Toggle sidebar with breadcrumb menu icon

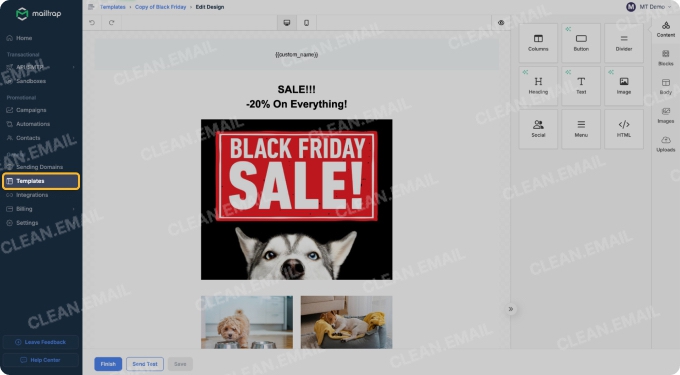pyautogui.click(x=91, y=7)
